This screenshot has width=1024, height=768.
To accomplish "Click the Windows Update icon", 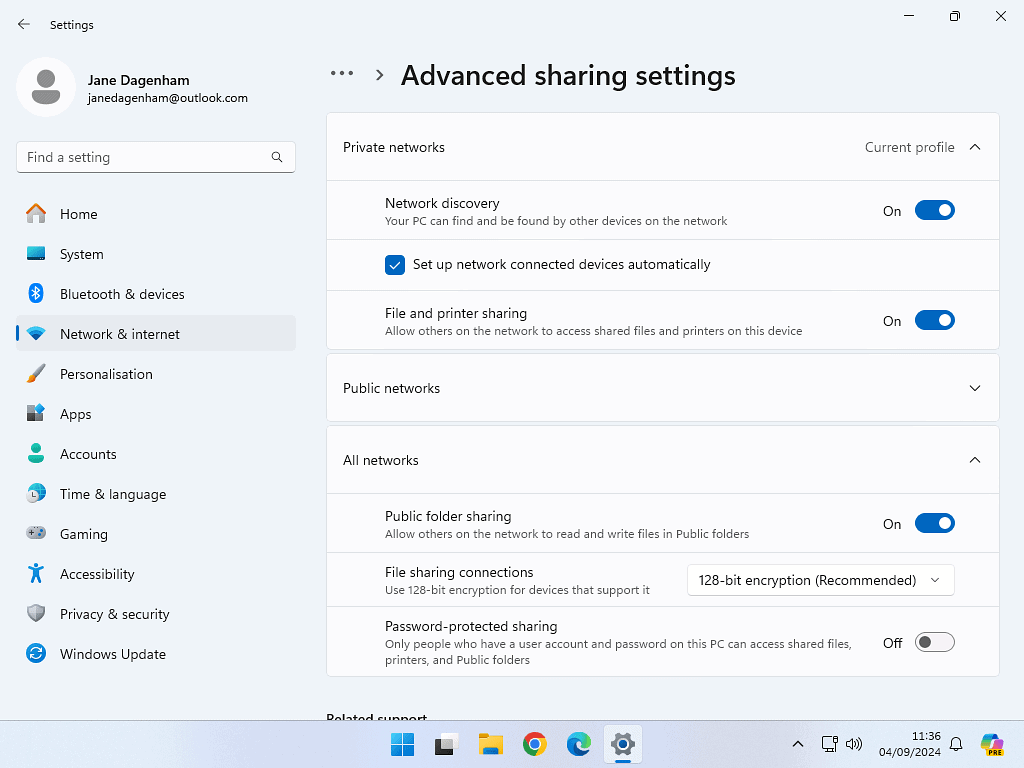I will point(36,654).
